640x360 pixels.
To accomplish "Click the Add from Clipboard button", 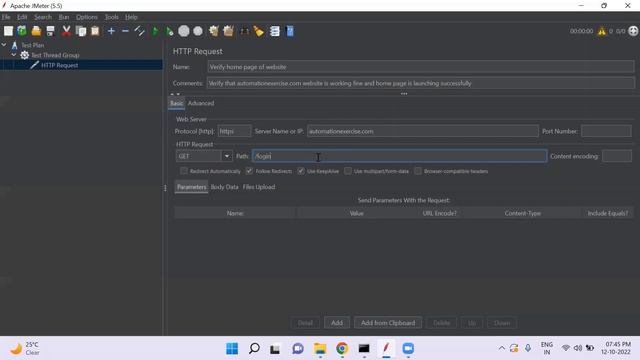I will tap(388, 322).
